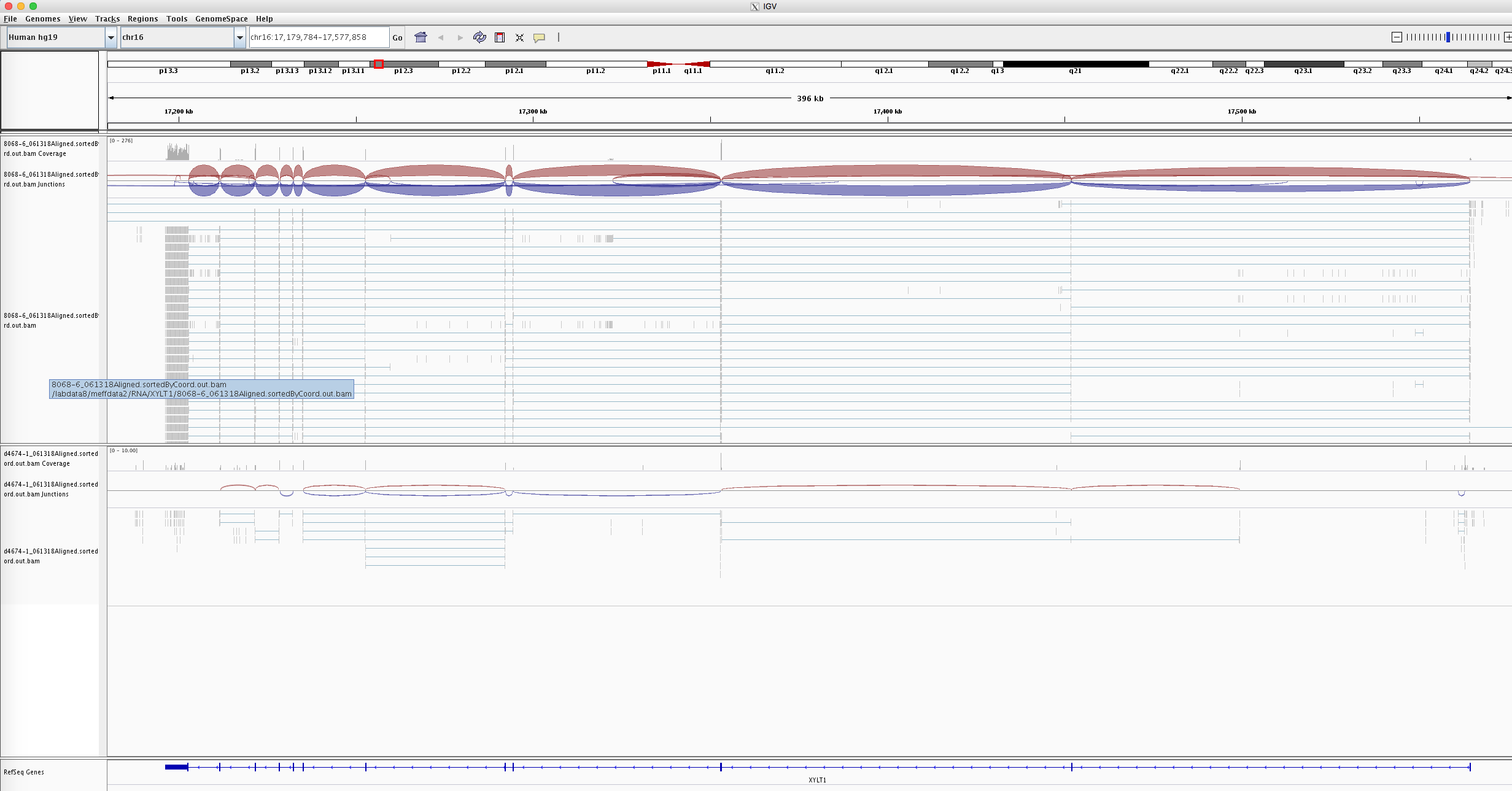1512x791 pixels.
Task: Refresh the view with the circular arrows icon
Action: tap(479, 37)
